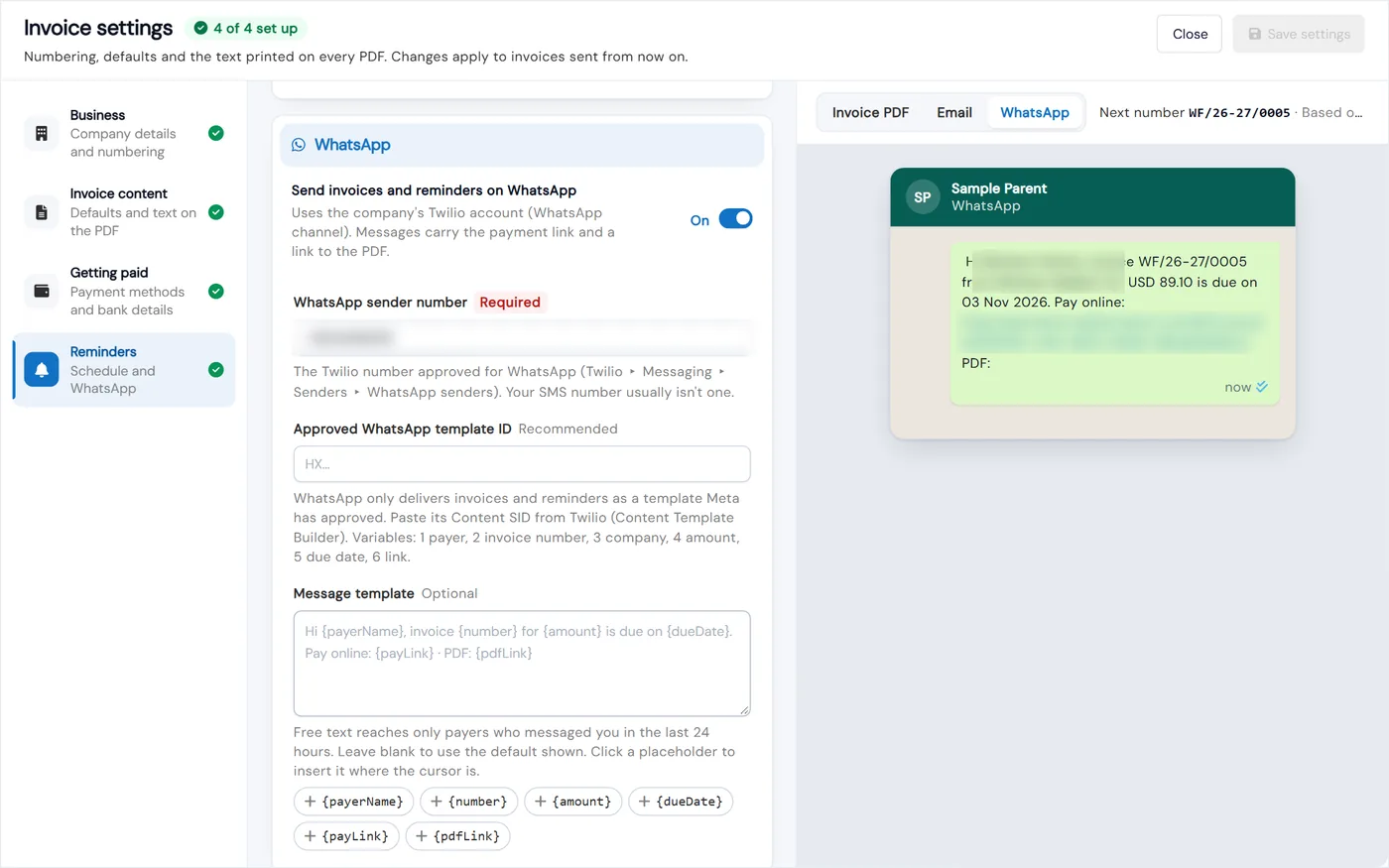1389x868 pixels.
Task: Click the Save settings button
Action: (x=1299, y=34)
